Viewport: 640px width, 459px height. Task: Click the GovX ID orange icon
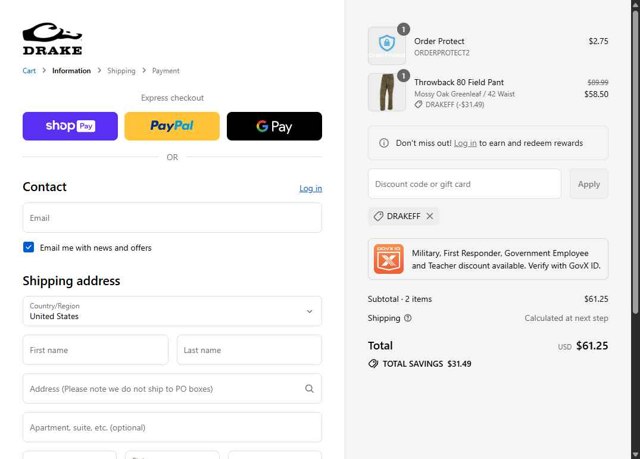[x=389, y=259]
